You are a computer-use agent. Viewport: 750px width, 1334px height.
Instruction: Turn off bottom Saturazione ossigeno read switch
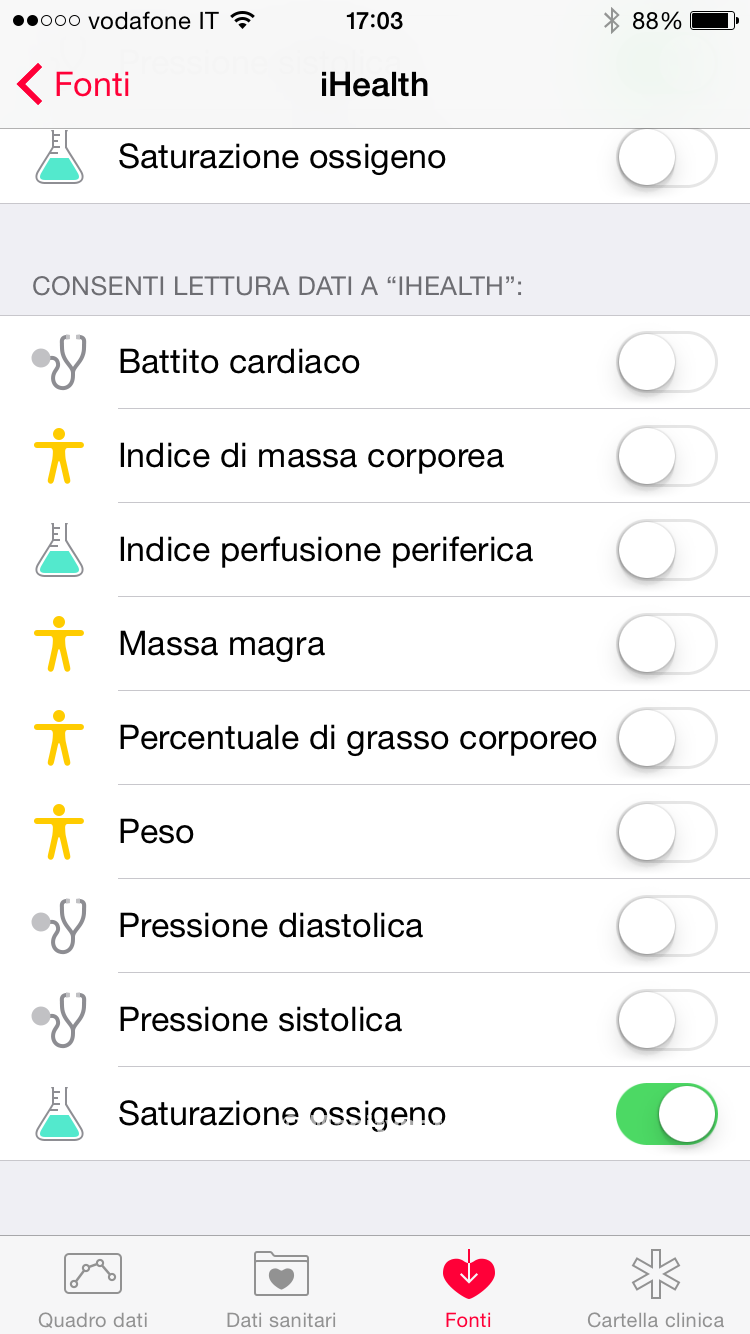click(666, 1114)
